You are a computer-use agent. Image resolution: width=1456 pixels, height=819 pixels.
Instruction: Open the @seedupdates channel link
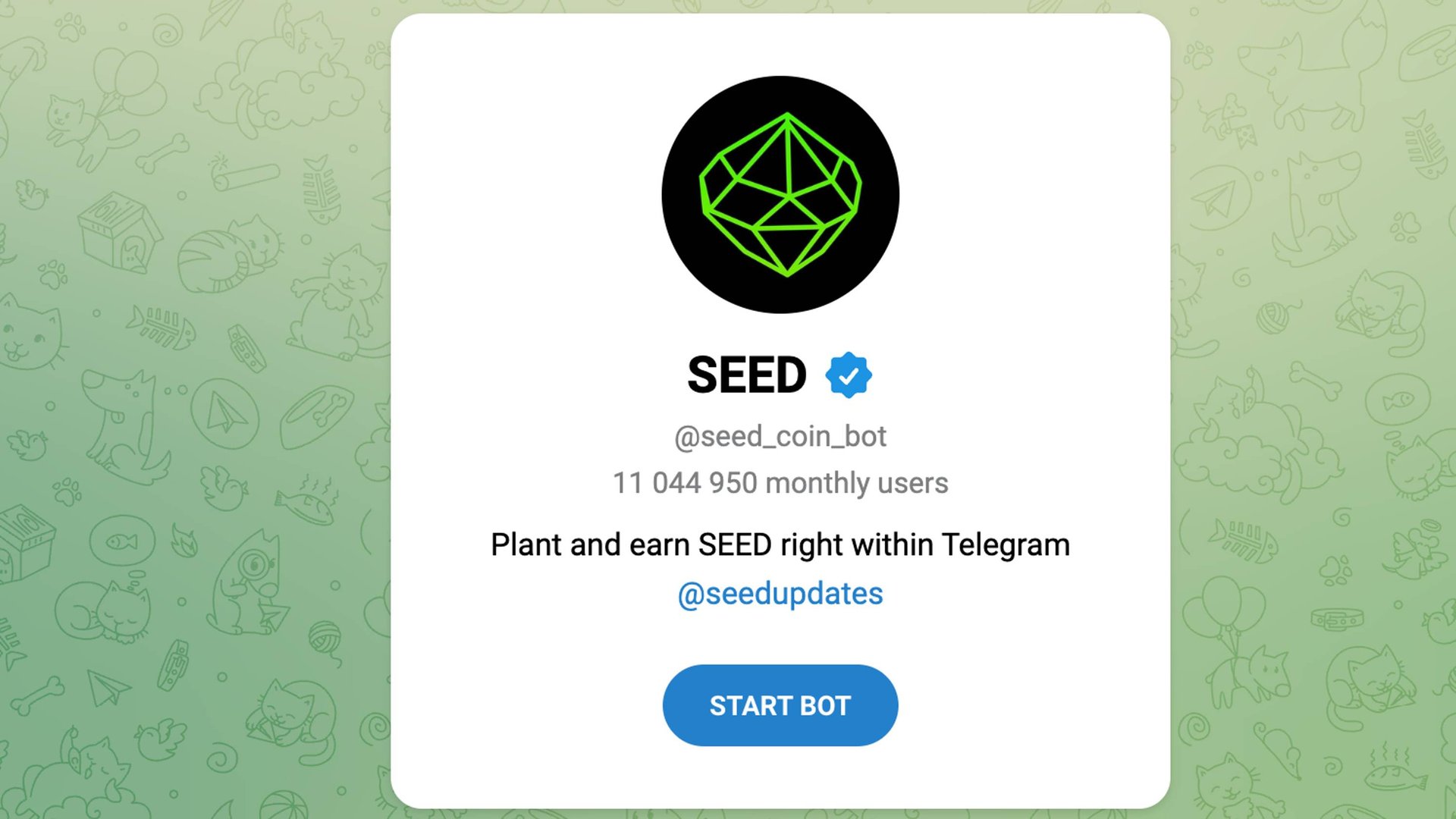coord(780,594)
